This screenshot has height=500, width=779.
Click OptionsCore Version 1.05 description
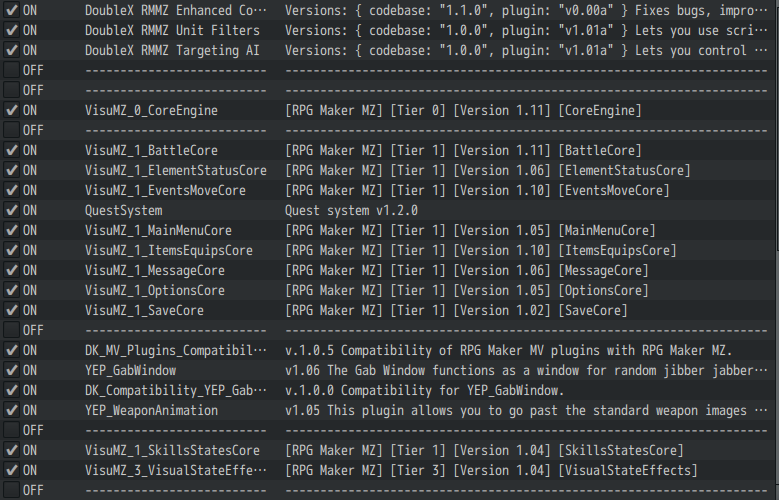click(467, 290)
